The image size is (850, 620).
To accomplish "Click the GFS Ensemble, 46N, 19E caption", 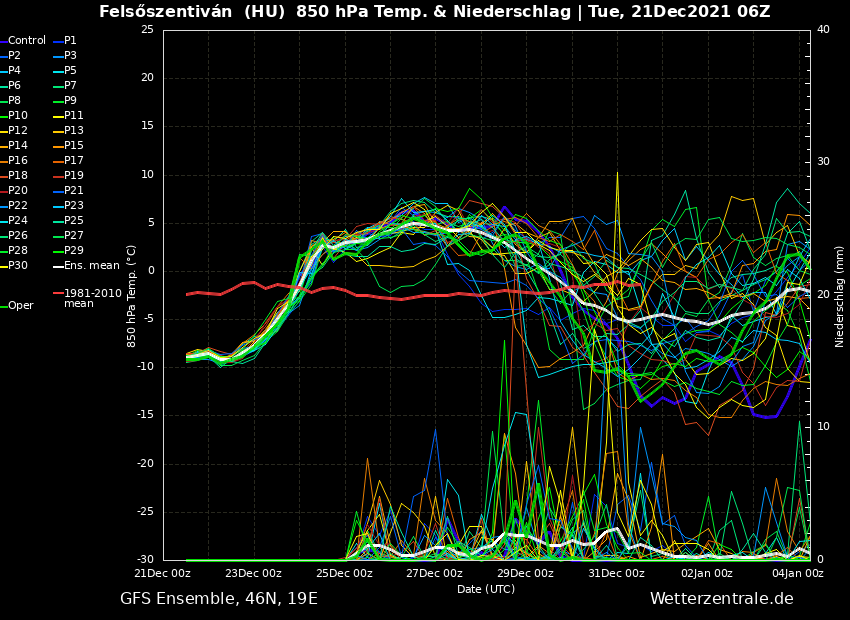I will [219, 599].
